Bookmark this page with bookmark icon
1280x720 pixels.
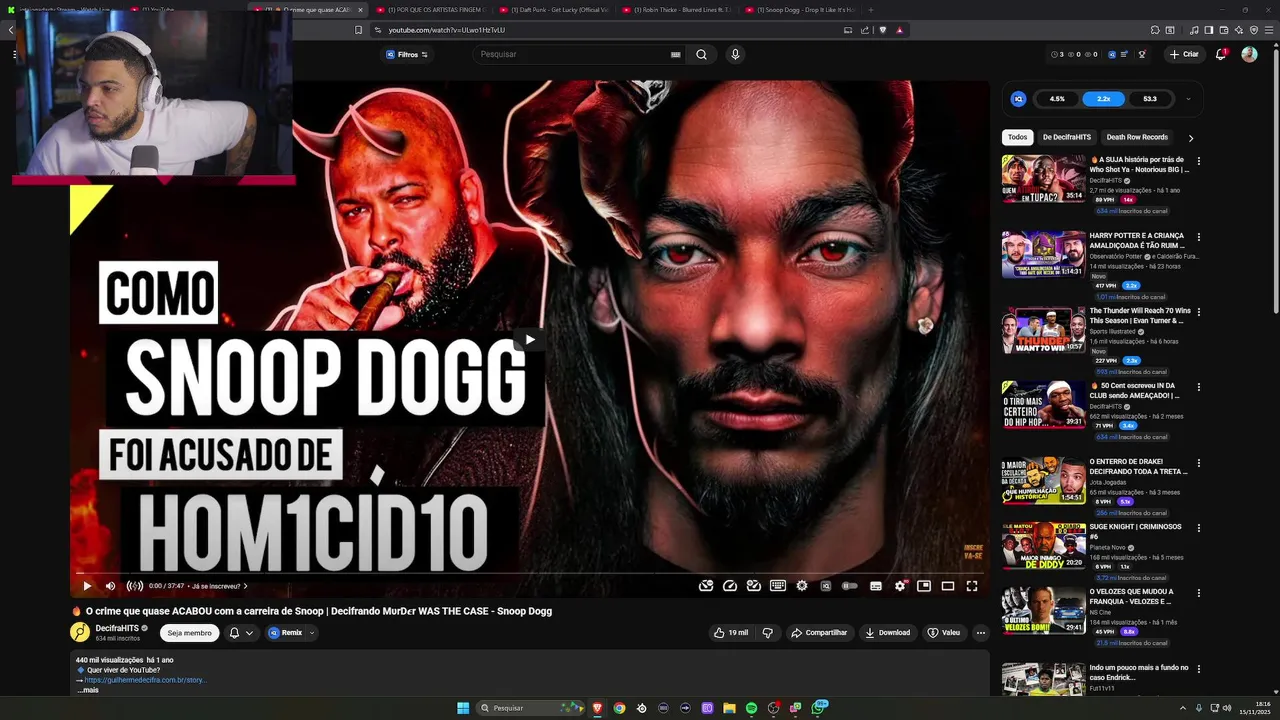click(x=359, y=30)
